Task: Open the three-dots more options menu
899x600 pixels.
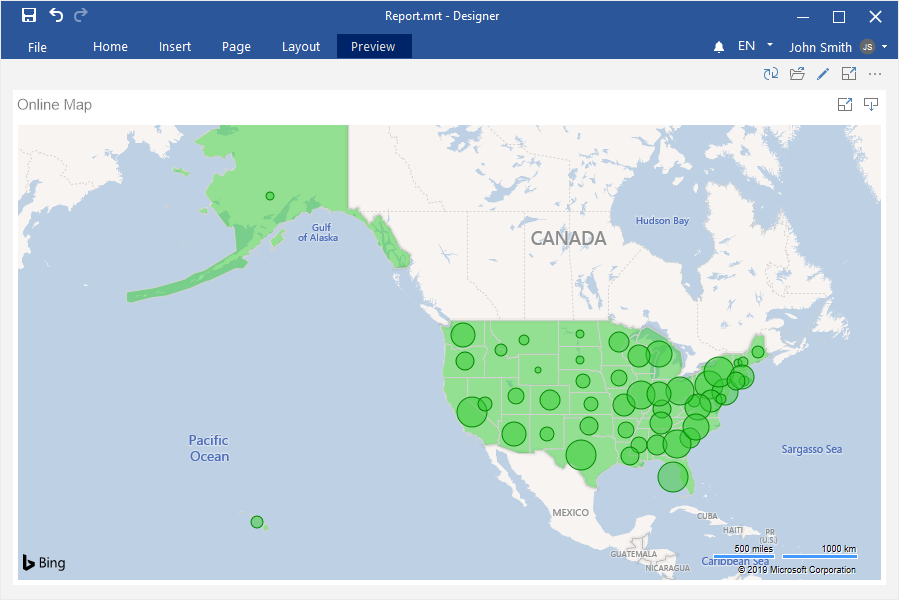Action: point(875,74)
